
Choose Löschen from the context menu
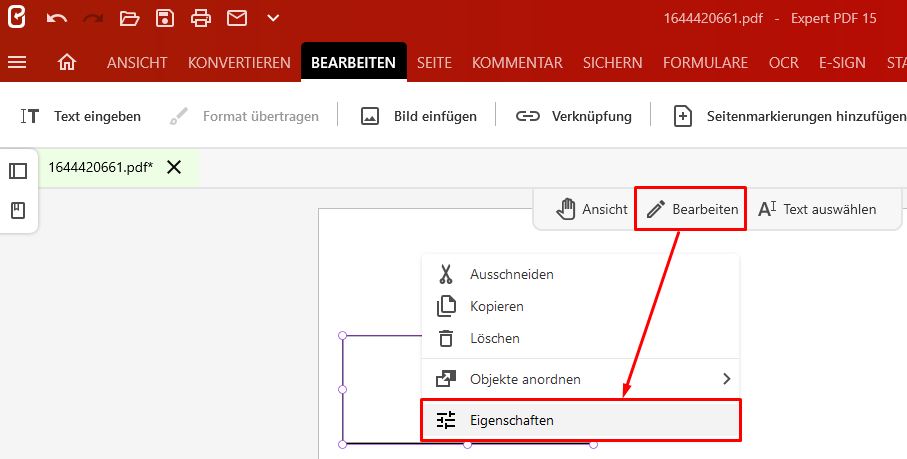pos(581,338)
